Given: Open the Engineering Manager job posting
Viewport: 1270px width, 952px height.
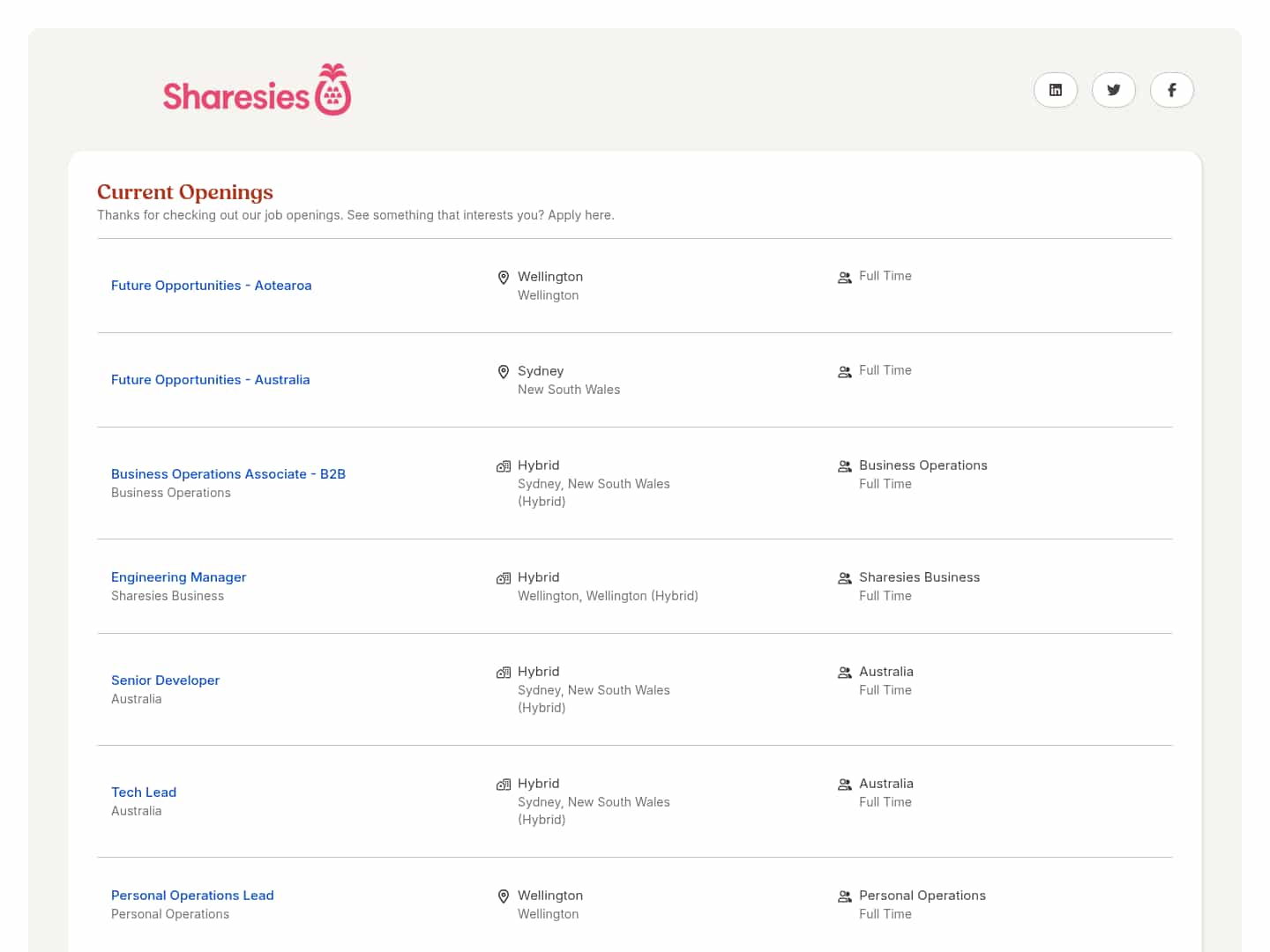Looking at the screenshot, I should pos(178,577).
